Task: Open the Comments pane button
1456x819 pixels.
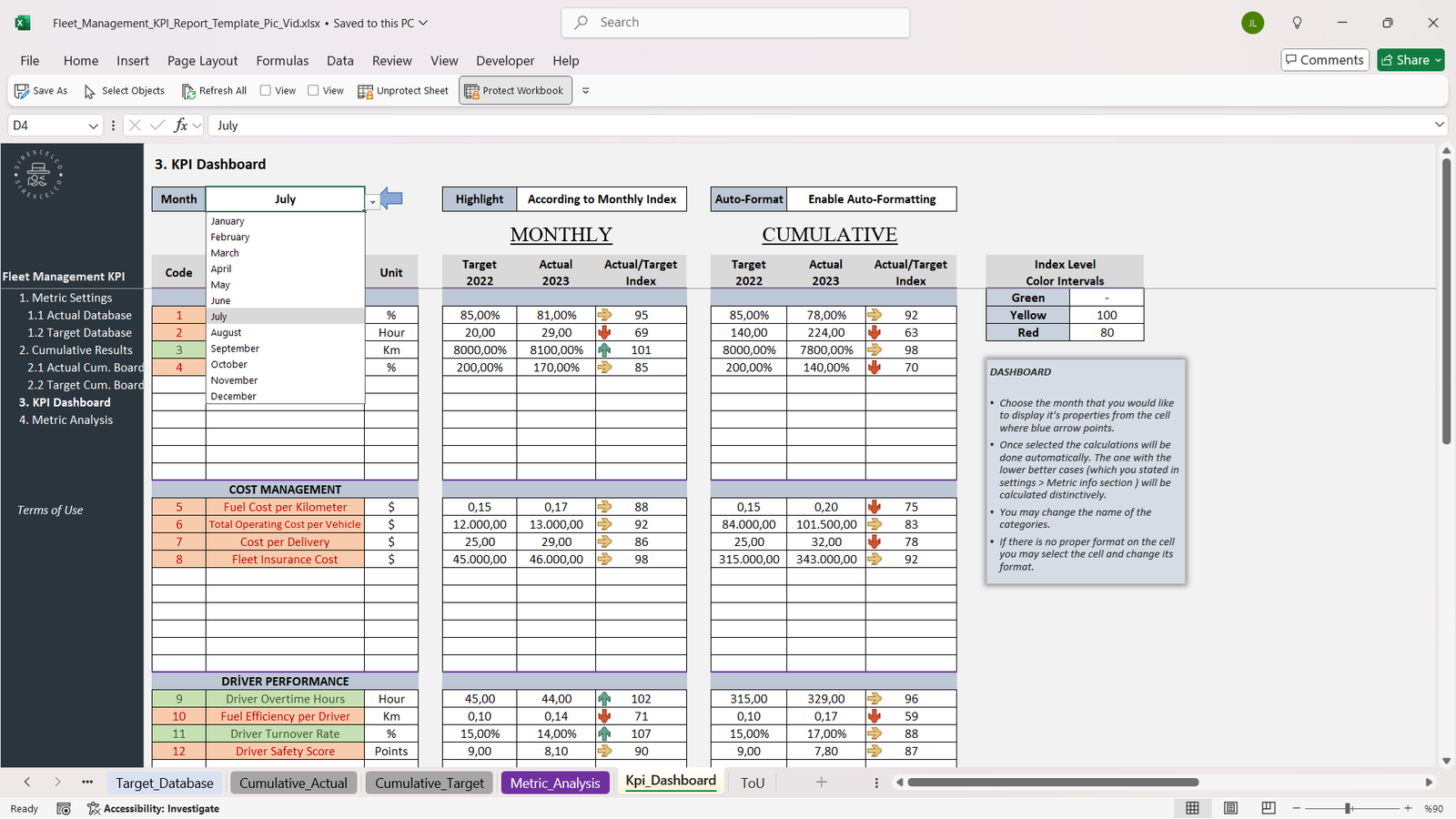Action: click(x=1324, y=60)
